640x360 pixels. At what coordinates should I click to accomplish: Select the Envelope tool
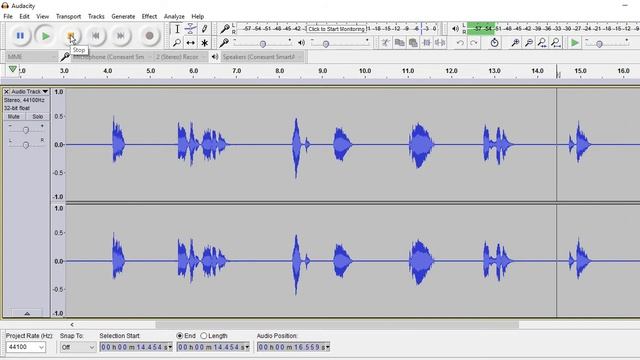click(x=190, y=29)
